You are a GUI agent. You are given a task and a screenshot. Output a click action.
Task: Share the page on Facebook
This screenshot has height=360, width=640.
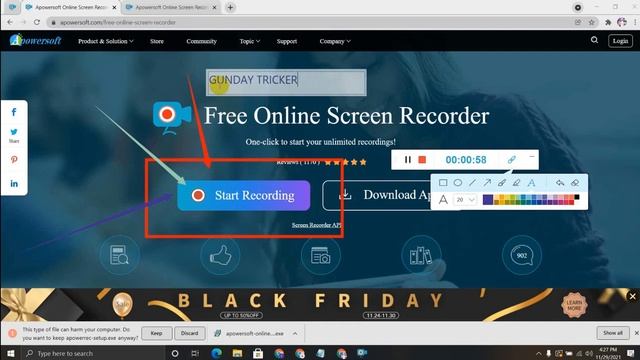(14, 112)
